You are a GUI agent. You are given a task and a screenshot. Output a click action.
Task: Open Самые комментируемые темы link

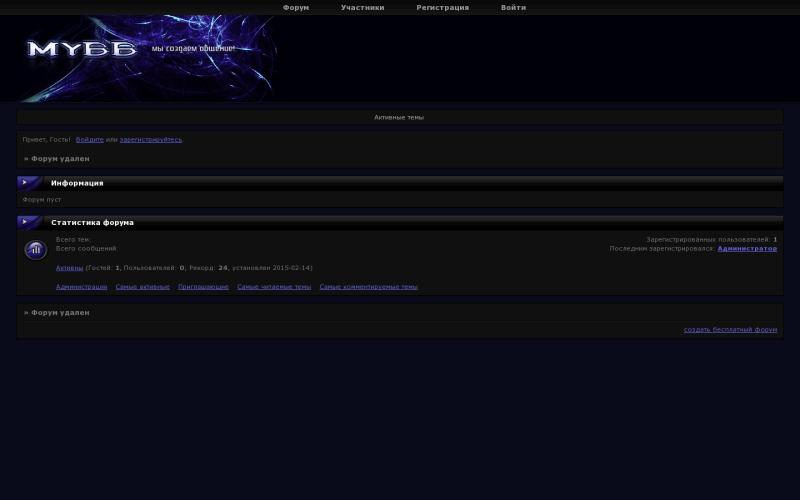click(x=368, y=287)
